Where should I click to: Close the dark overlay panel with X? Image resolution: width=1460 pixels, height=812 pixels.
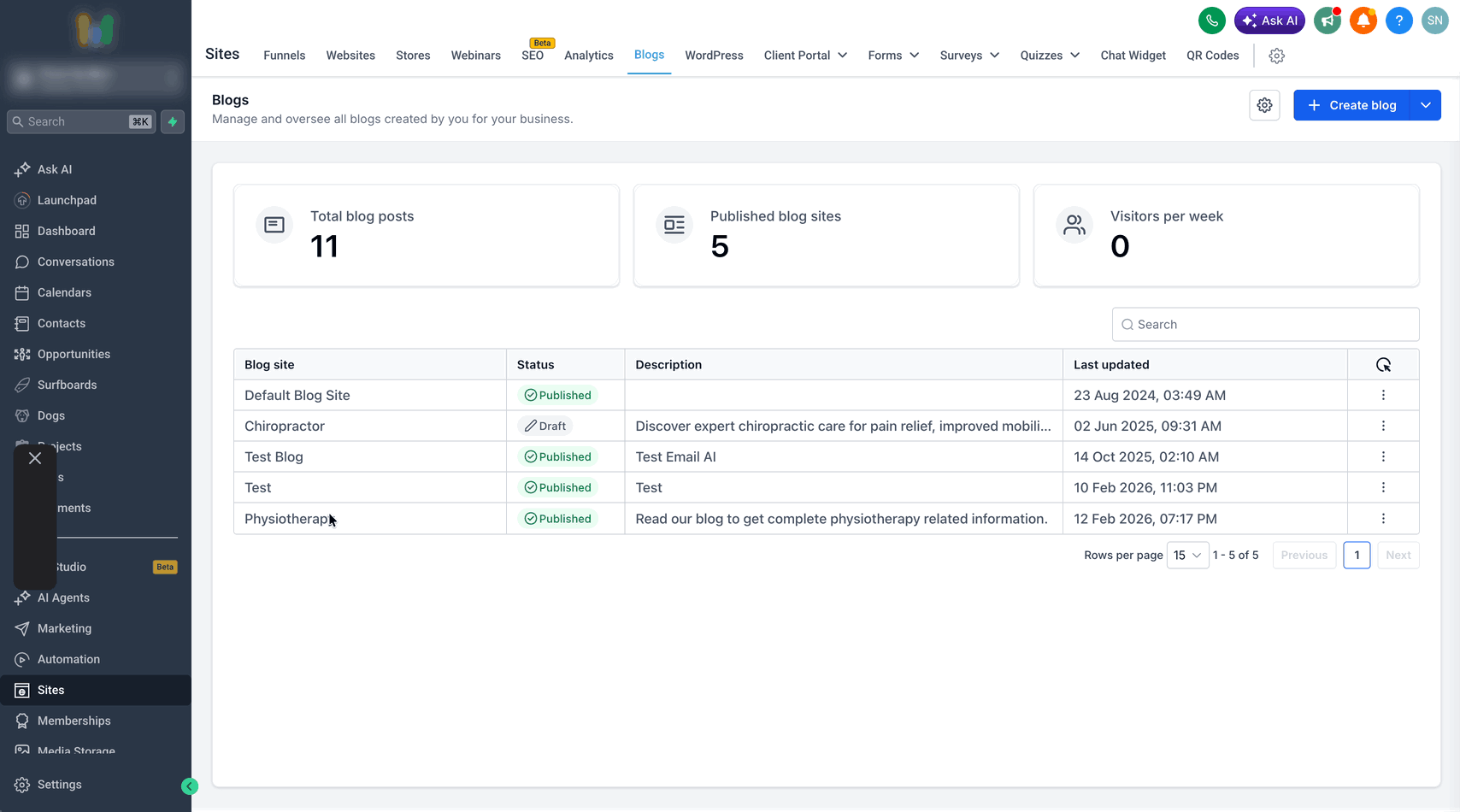(35, 458)
